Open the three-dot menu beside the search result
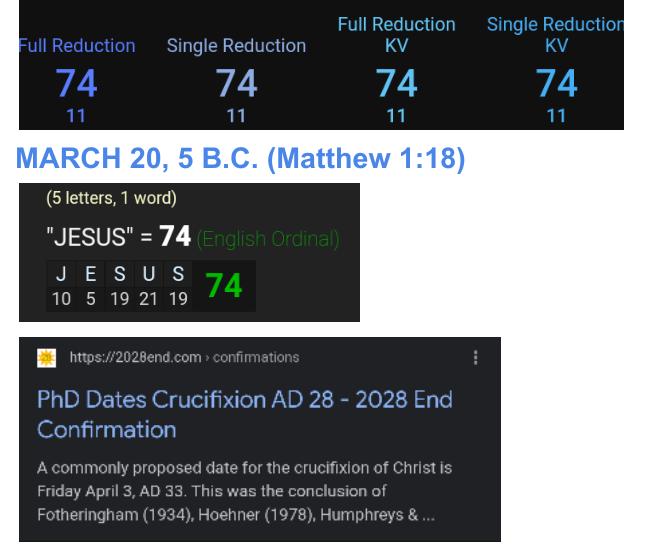 pos(475,358)
